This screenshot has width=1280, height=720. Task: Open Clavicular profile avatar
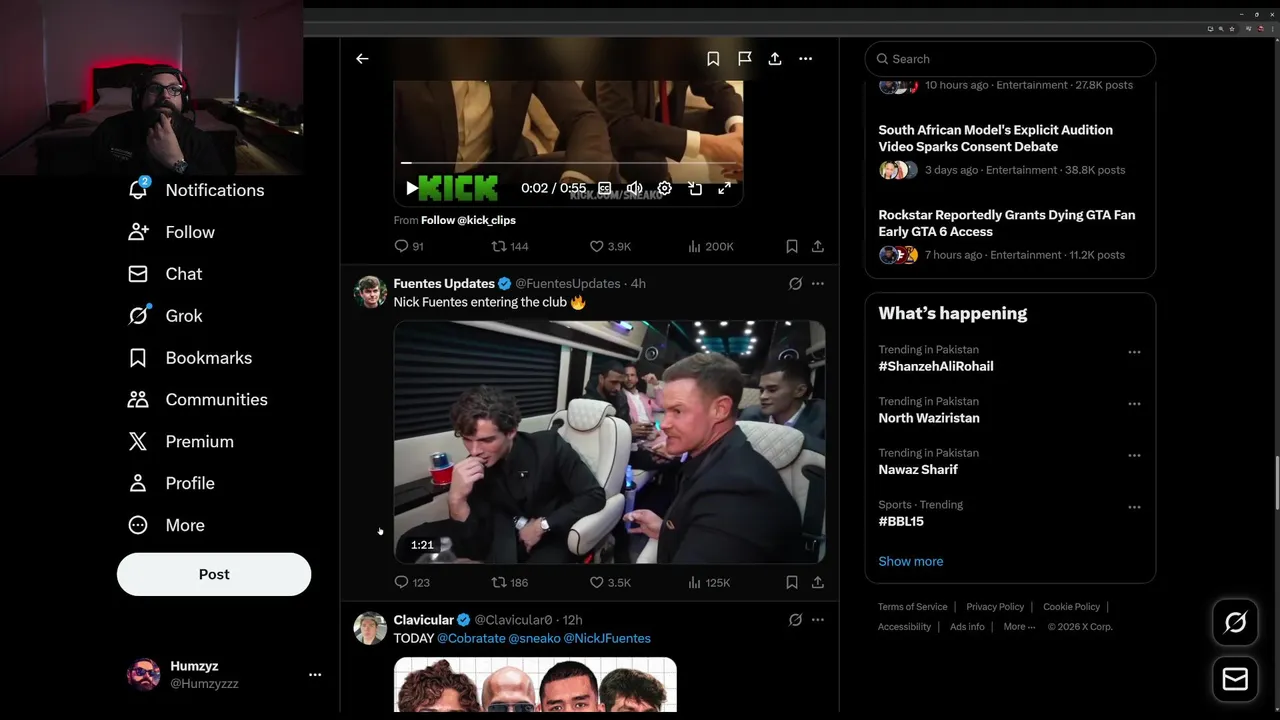[370, 628]
